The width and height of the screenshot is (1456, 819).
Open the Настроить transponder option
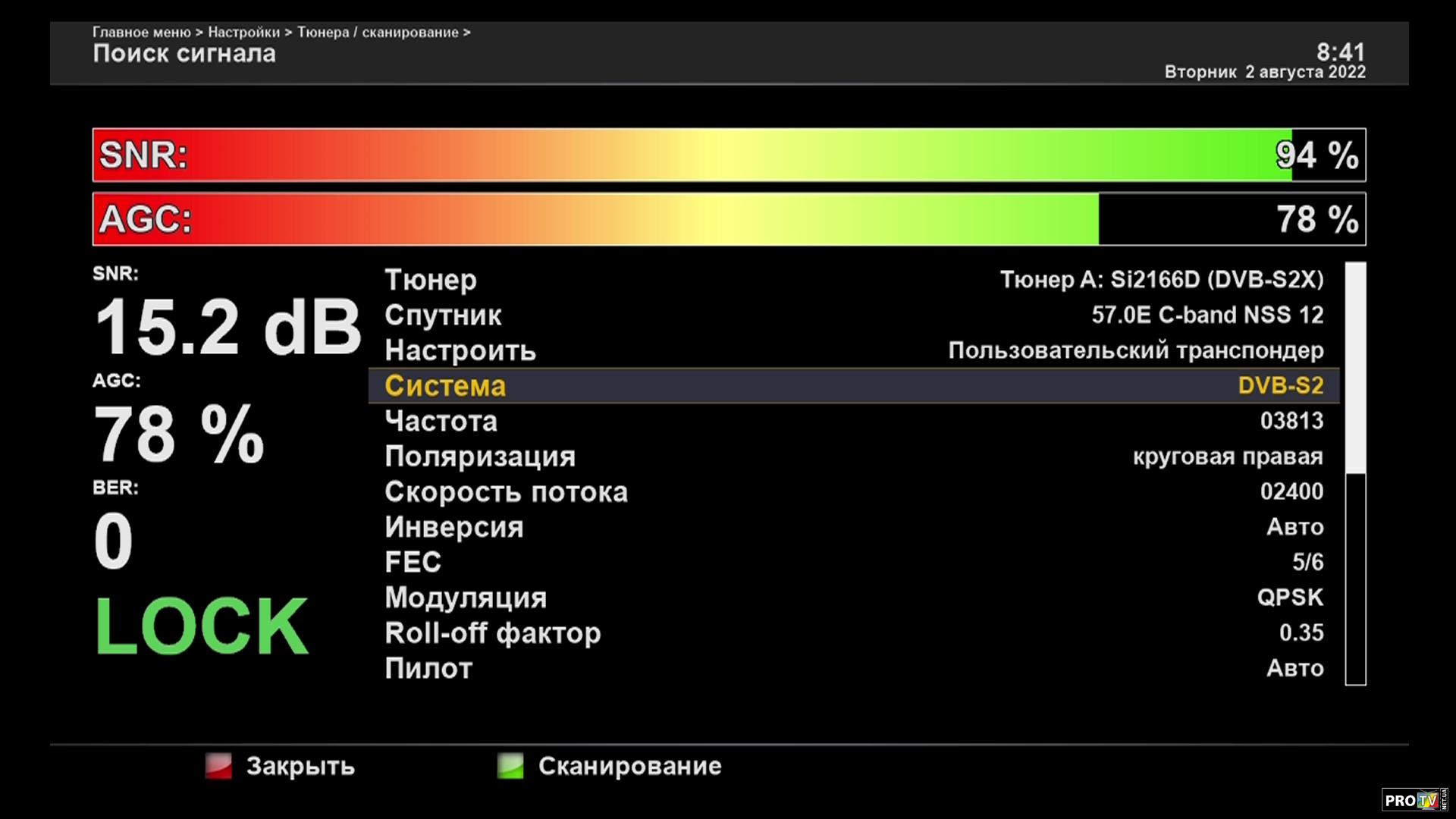tap(853, 350)
